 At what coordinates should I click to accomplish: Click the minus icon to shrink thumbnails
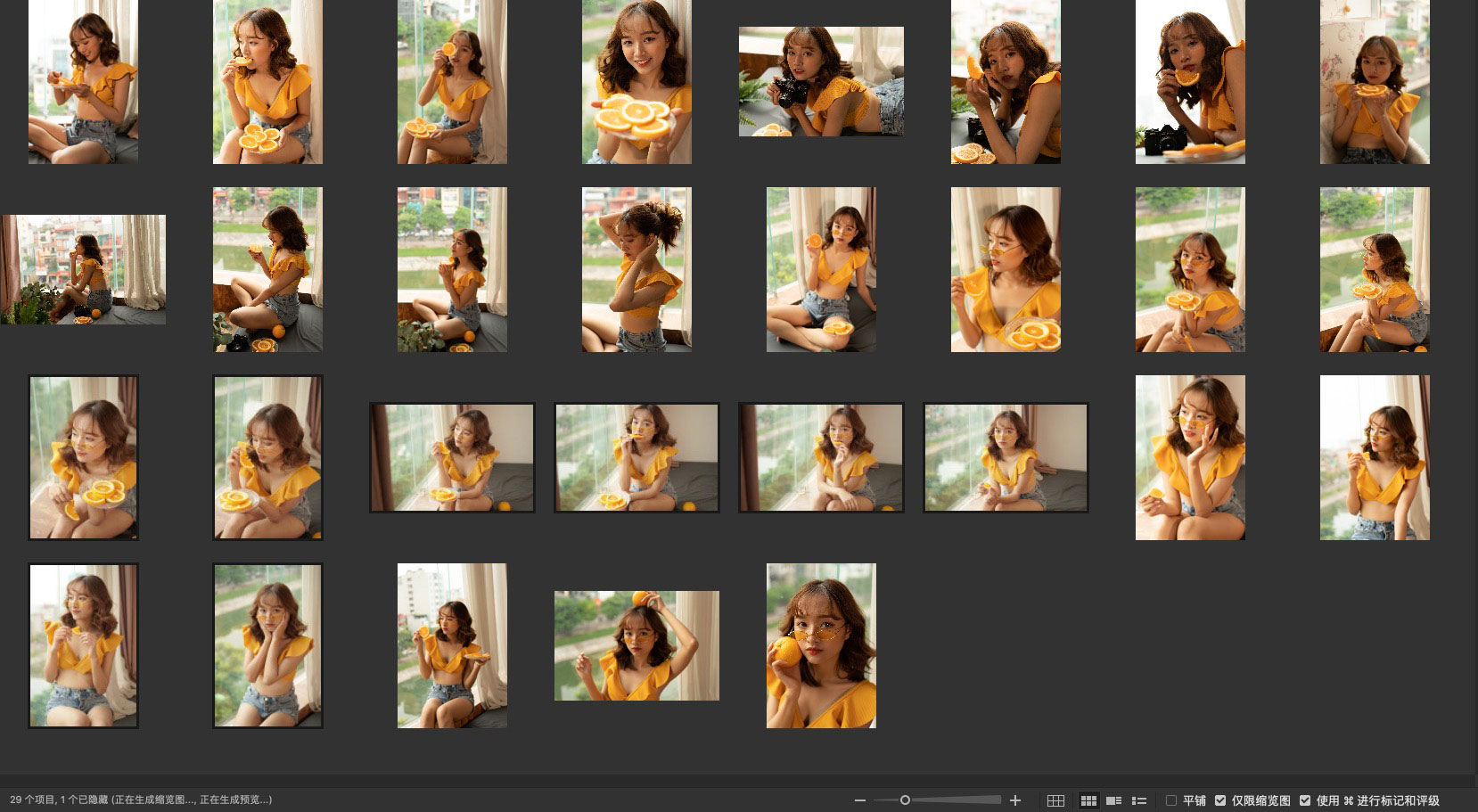coord(859,800)
